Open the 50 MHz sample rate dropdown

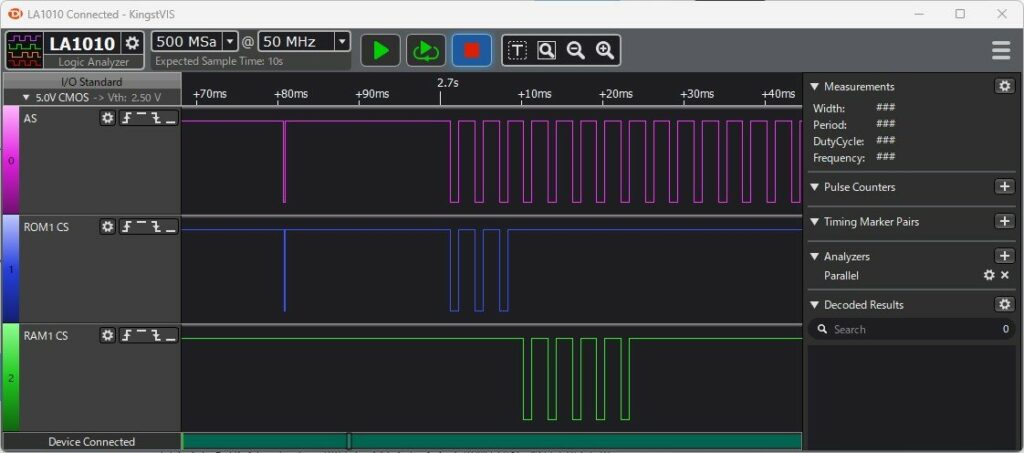pyautogui.click(x=341, y=42)
